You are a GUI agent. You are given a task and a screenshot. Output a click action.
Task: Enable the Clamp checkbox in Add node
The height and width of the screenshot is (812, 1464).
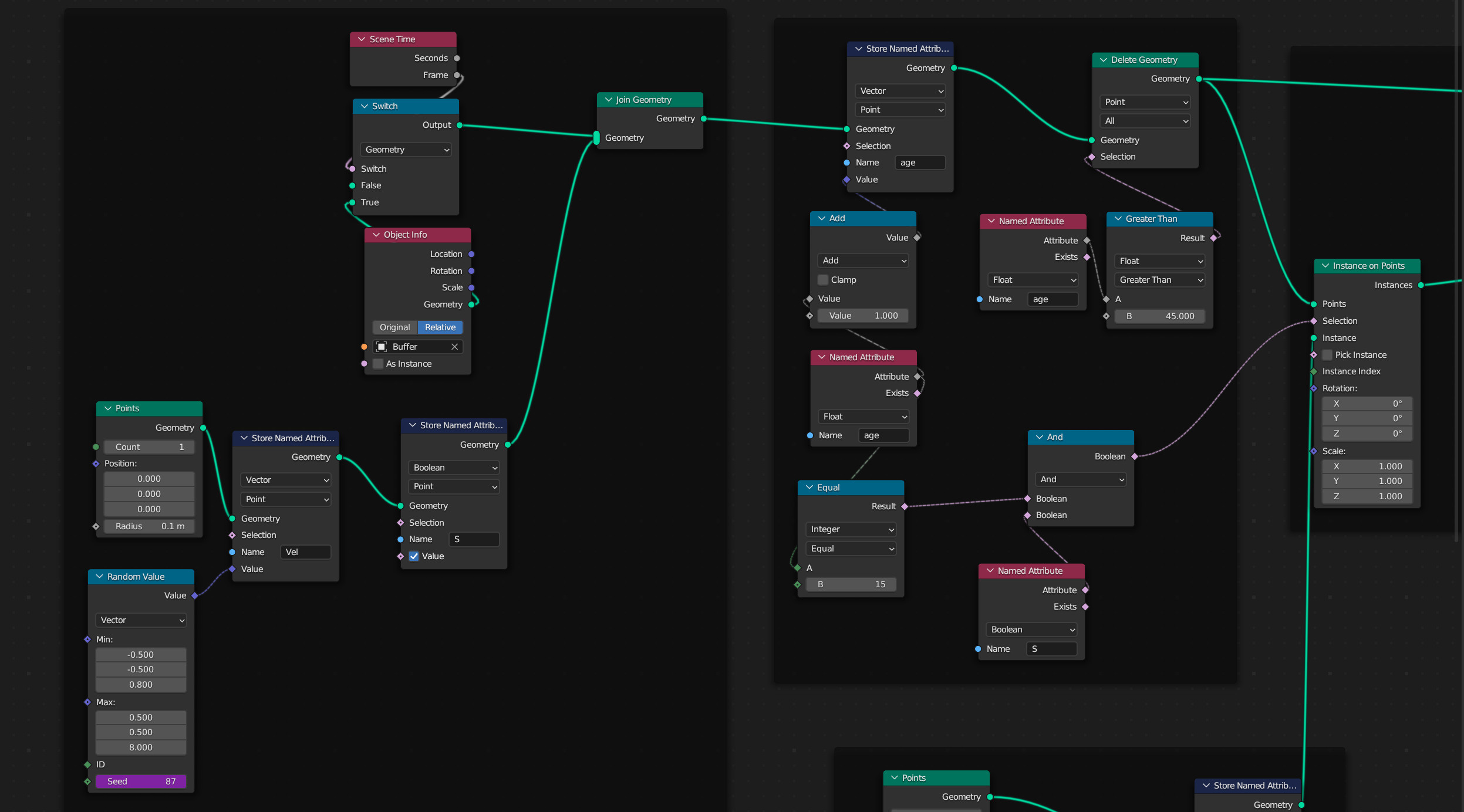pos(823,280)
